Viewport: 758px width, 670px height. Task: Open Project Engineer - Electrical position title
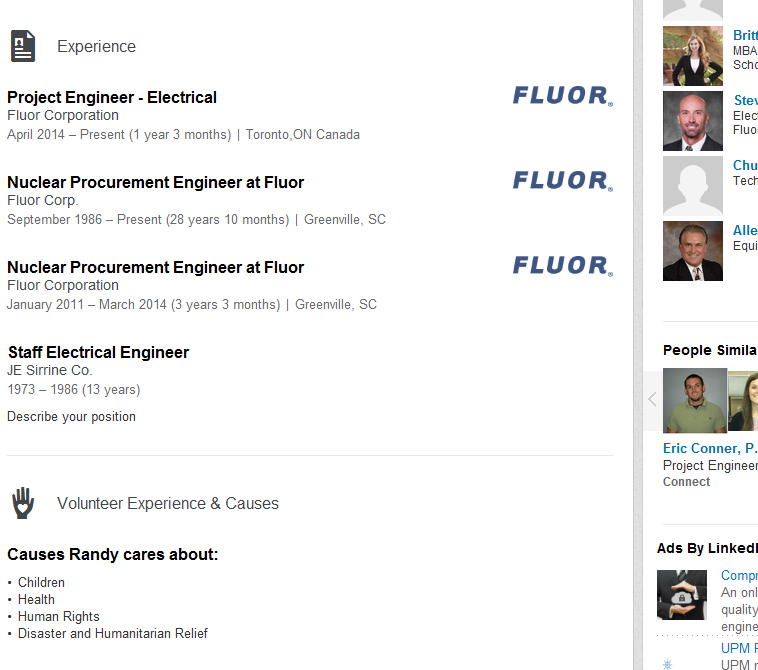tap(112, 98)
